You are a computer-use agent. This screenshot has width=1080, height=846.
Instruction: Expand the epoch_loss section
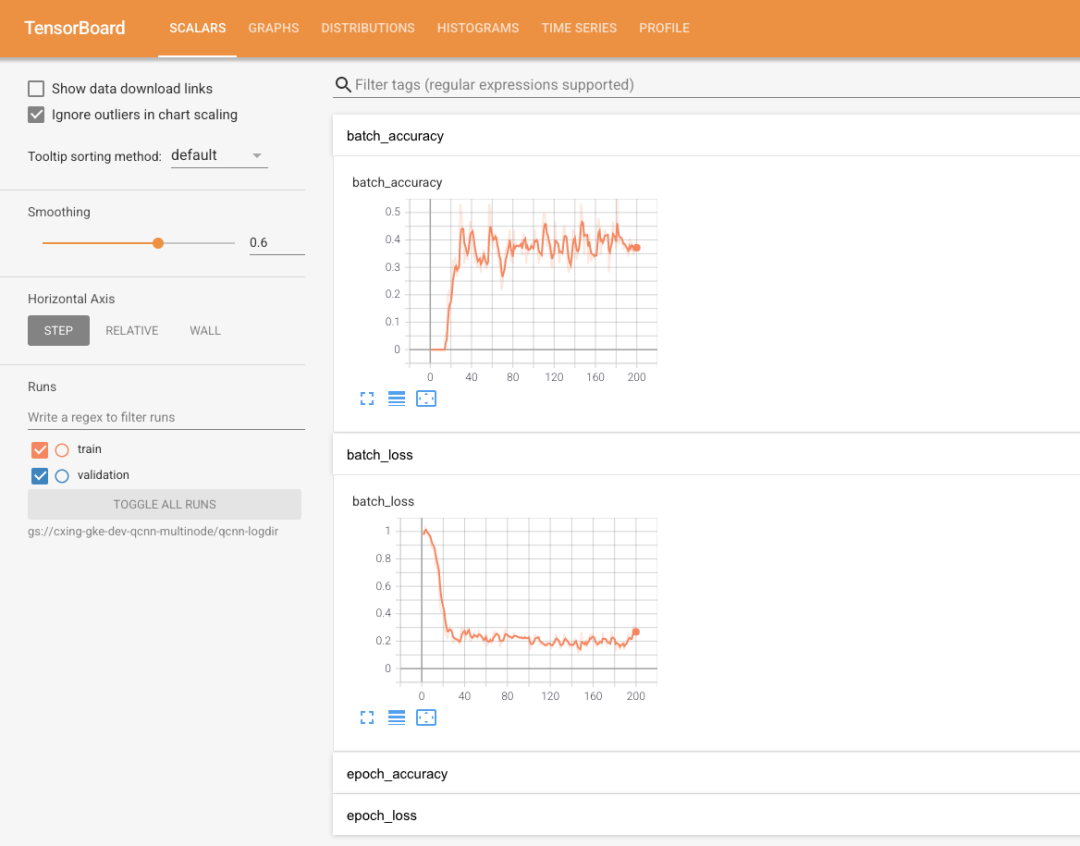click(382, 816)
